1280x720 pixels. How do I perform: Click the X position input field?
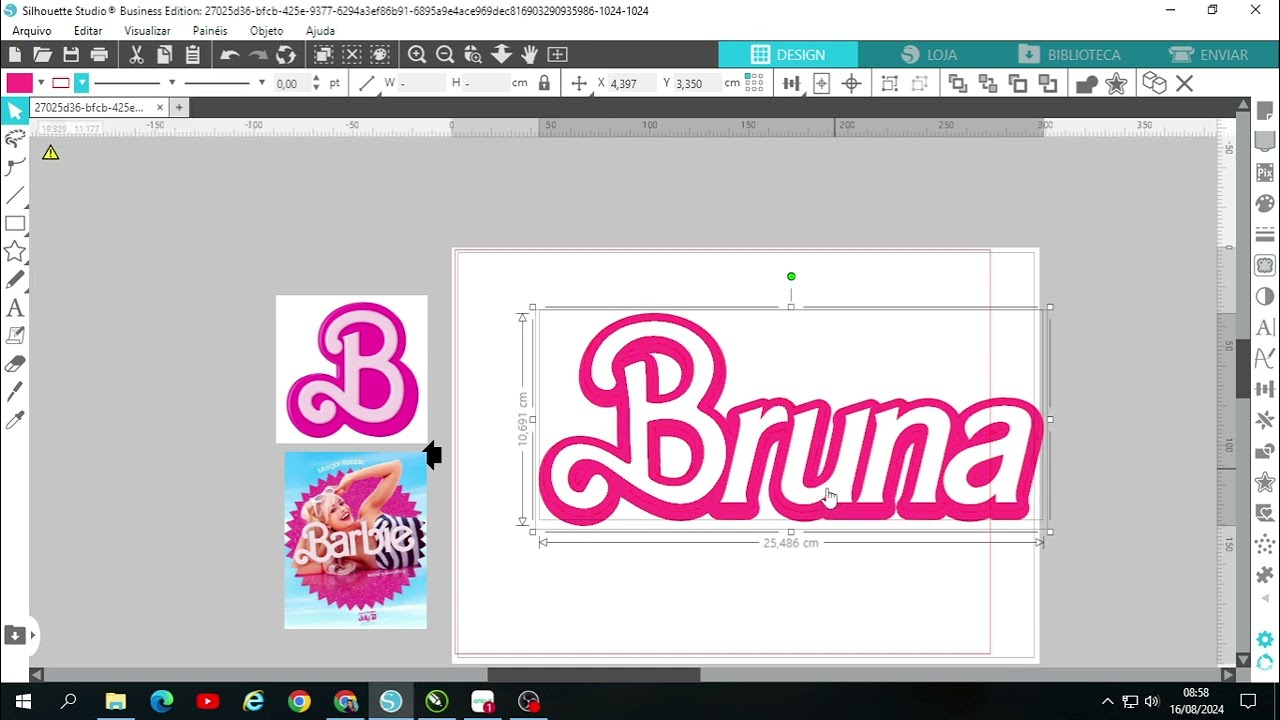pyautogui.click(x=631, y=84)
